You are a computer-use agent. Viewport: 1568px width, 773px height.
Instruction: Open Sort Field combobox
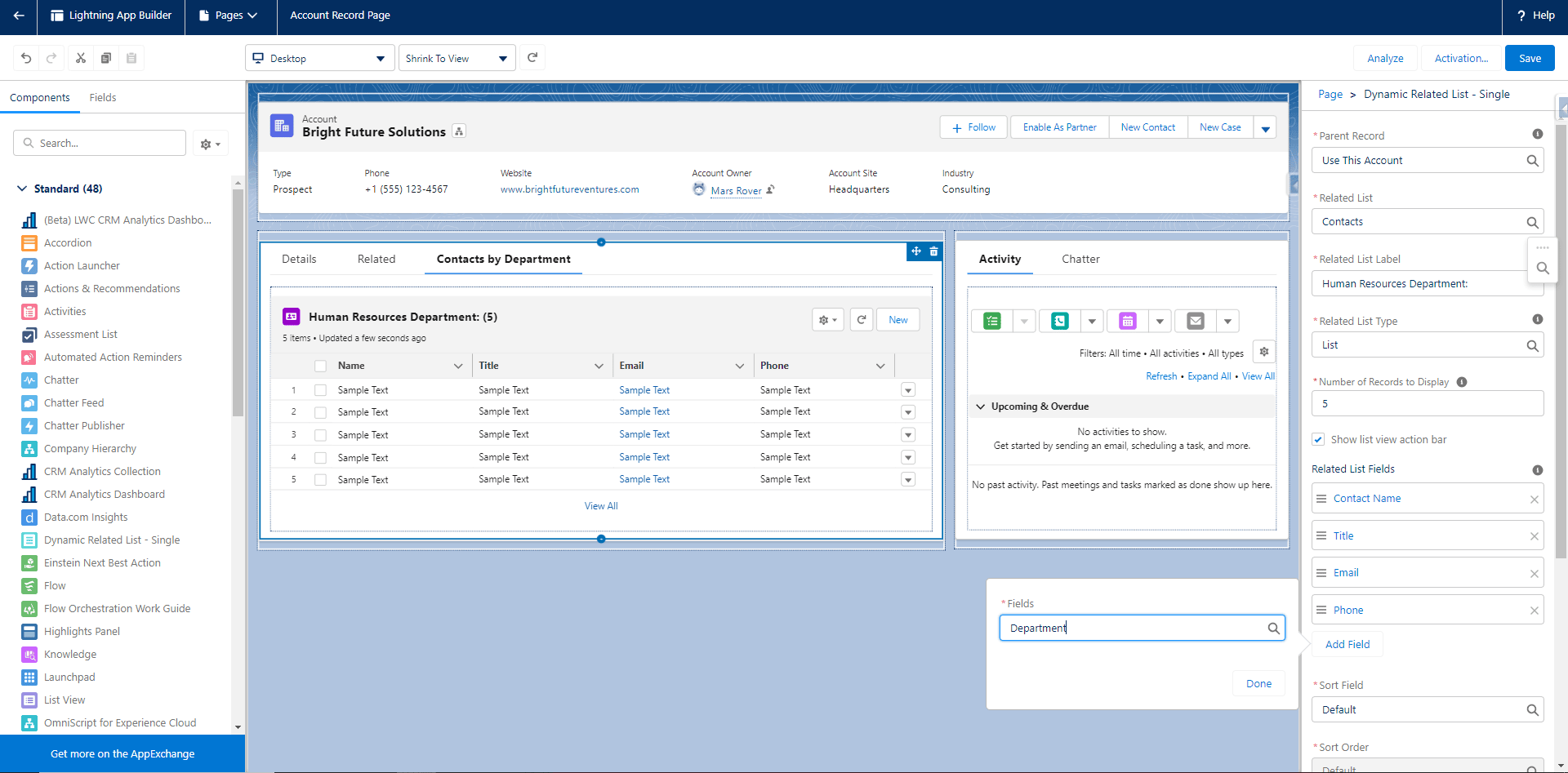coord(1428,710)
